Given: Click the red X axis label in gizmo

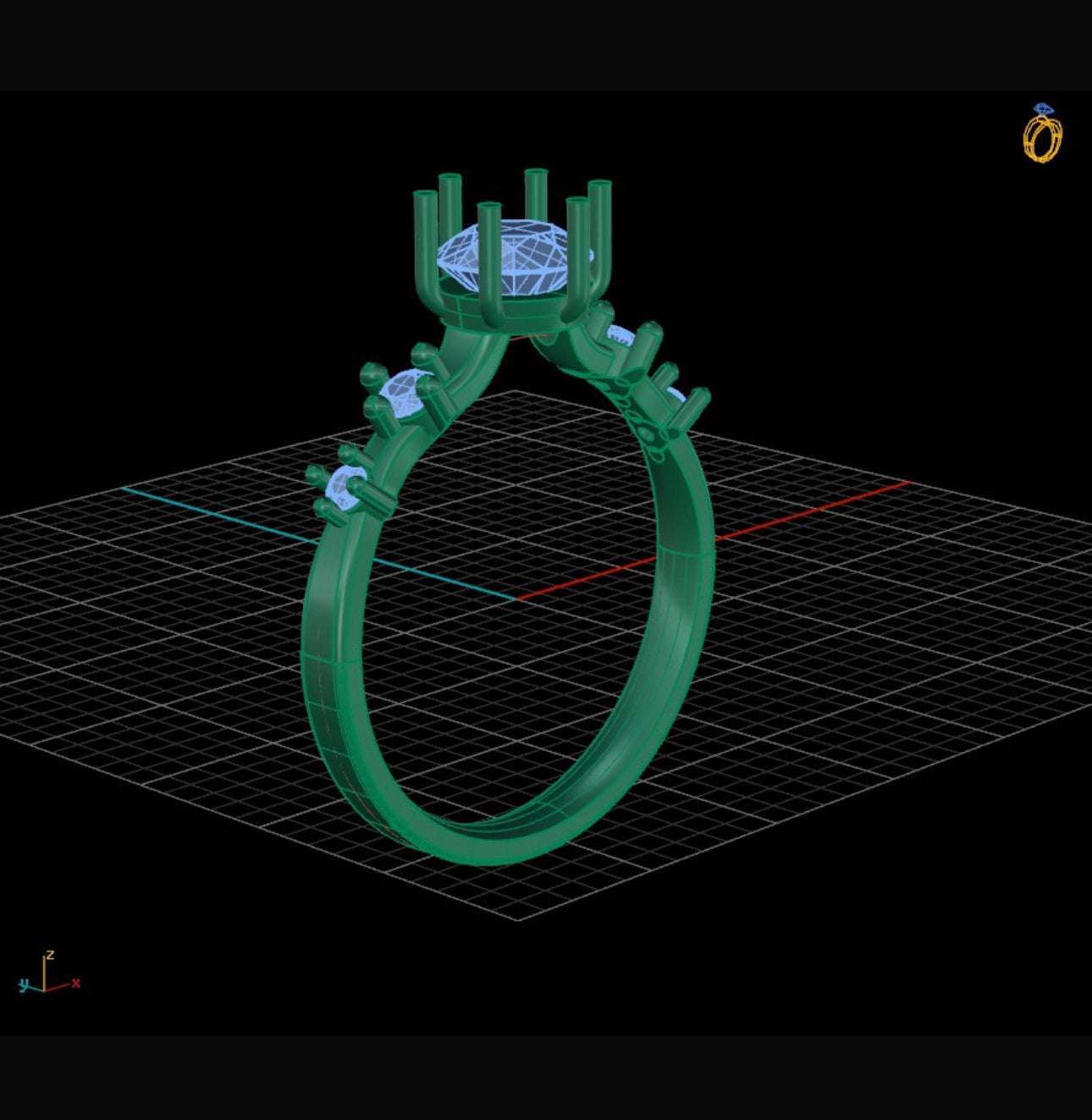Looking at the screenshot, I should click(x=76, y=983).
